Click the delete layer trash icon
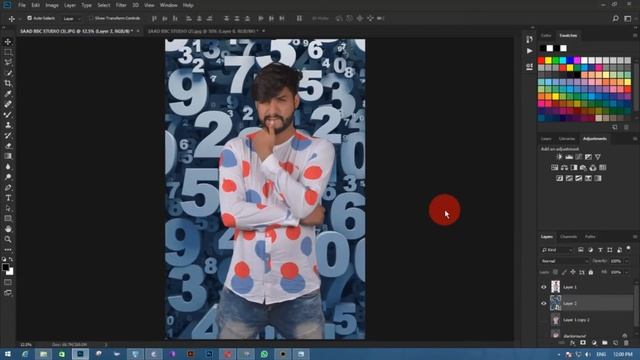640x360 pixels. (x=626, y=343)
